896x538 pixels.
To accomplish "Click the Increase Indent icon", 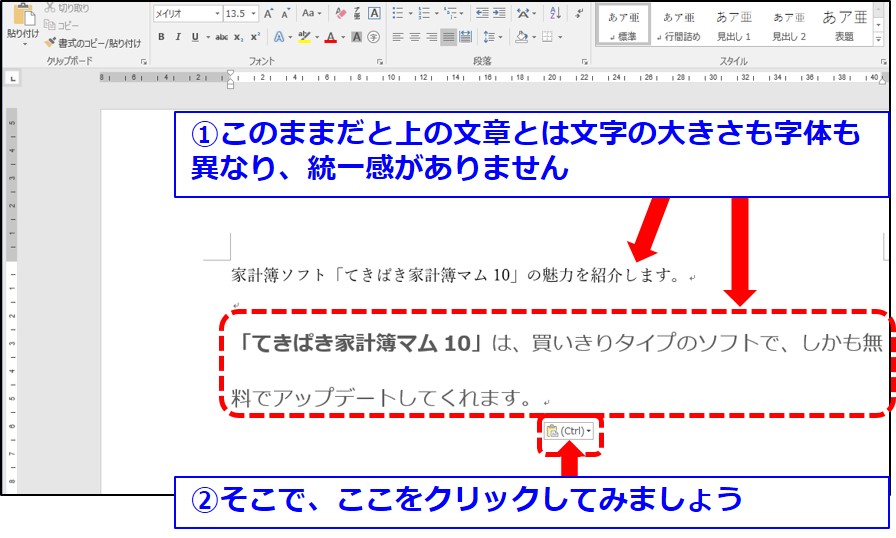I will (499, 13).
